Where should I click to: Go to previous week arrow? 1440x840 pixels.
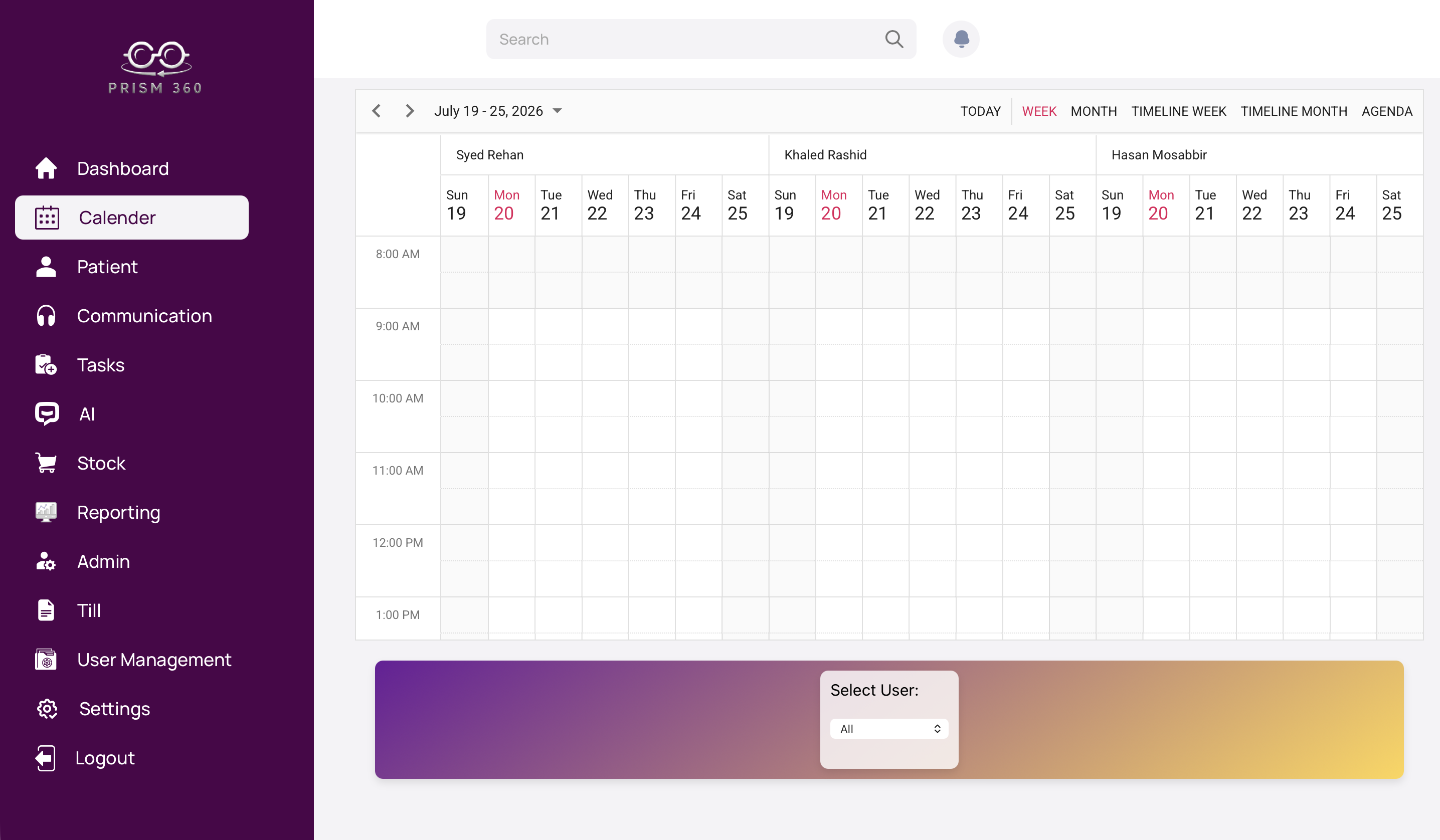(377, 111)
